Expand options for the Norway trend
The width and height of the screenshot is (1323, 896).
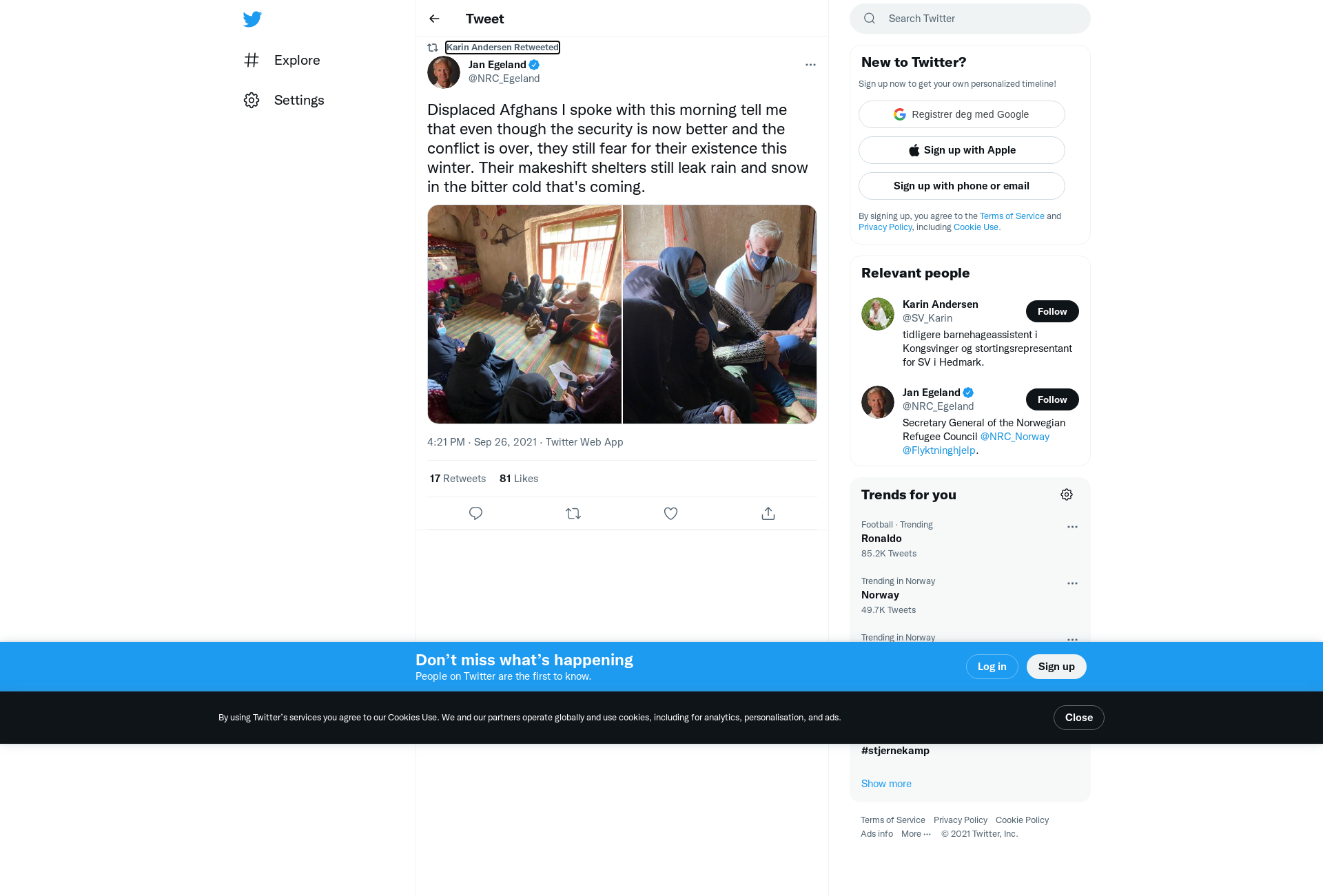click(x=1072, y=583)
